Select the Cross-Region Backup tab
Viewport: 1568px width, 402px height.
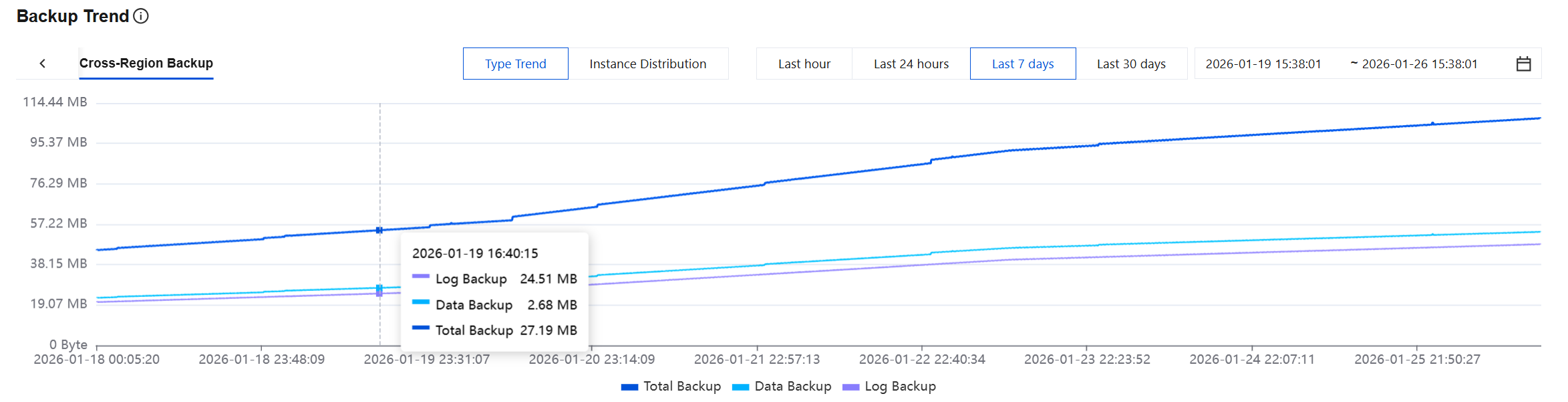point(146,64)
